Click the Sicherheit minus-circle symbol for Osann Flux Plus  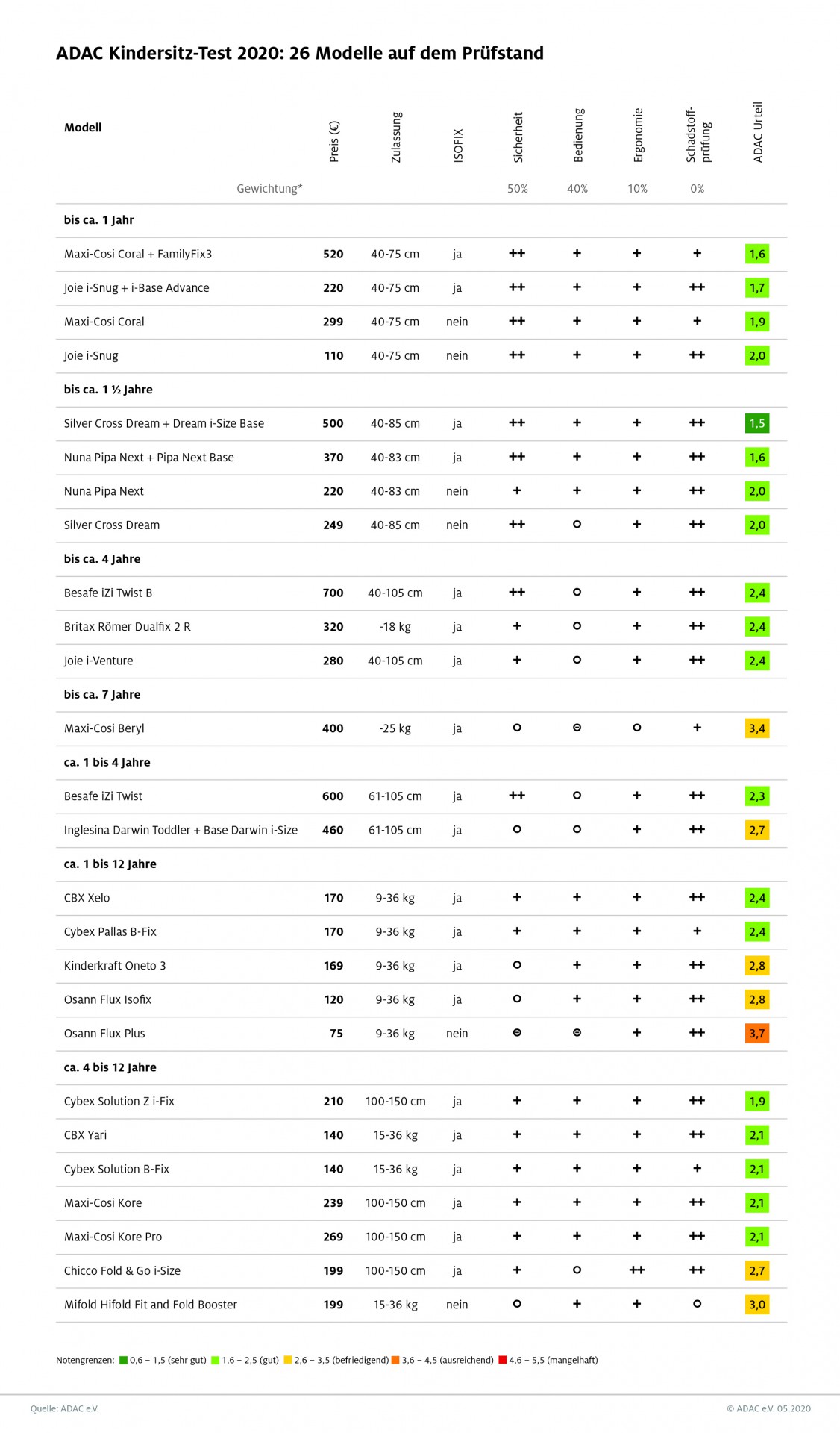(x=517, y=1033)
